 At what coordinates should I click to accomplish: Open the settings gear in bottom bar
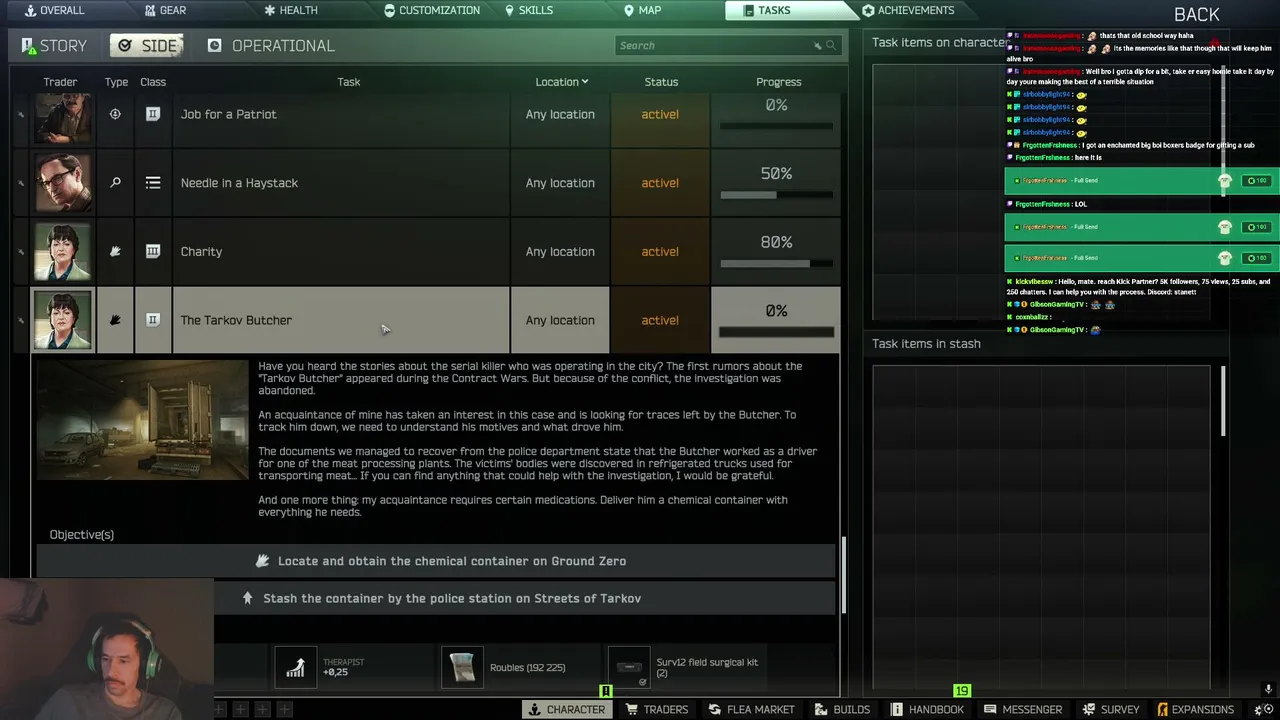click(1262, 709)
